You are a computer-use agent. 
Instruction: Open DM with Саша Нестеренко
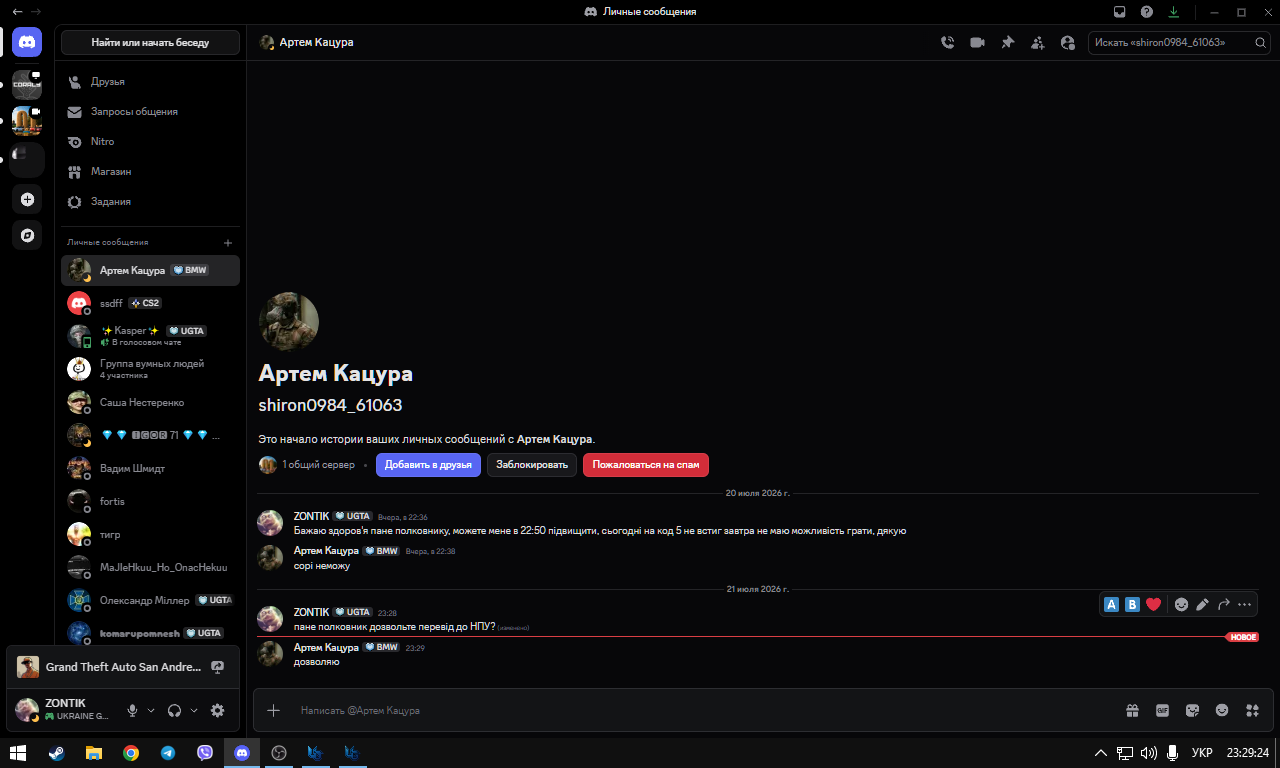pos(150,402)
